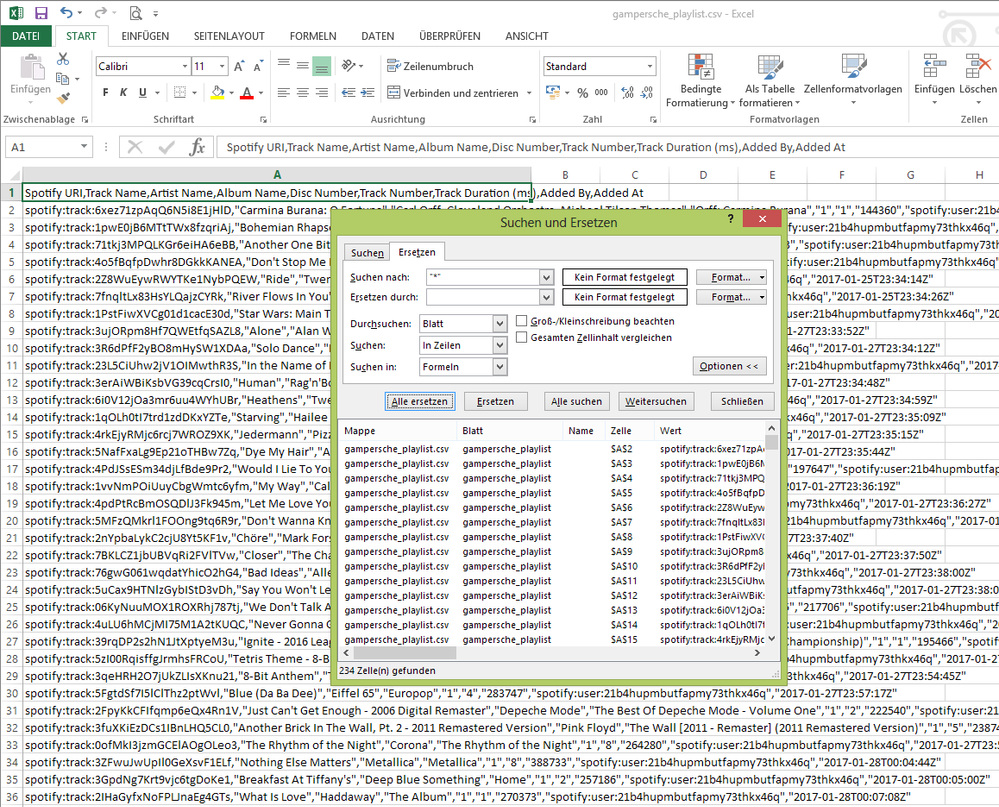Image resolution: width=999 pixels, height=807 pixels.
Task: Collapse dialog options with Optionen <<
Action: pyautogui.click(x=729, y=366)
